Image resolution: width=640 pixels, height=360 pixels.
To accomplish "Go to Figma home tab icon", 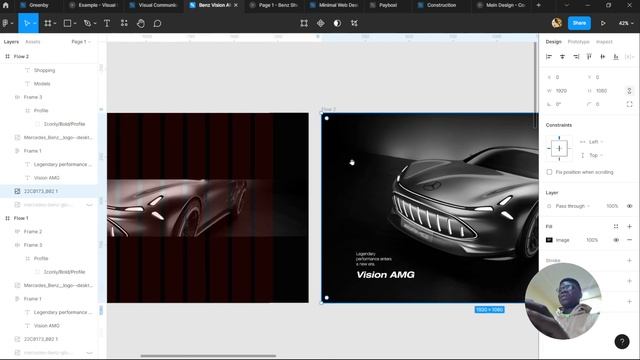I will 5,5.
